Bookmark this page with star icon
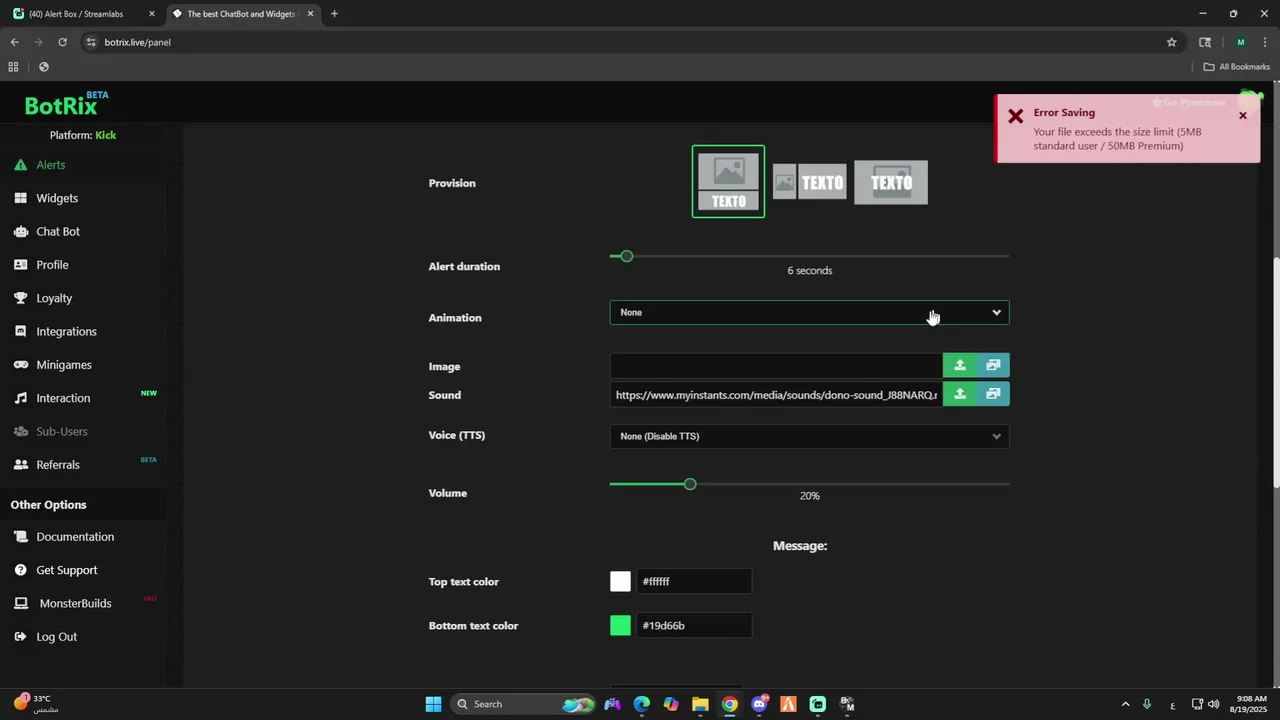Image resolution: width=1280 pixels, height=720 pixels. pos(1171,42)
